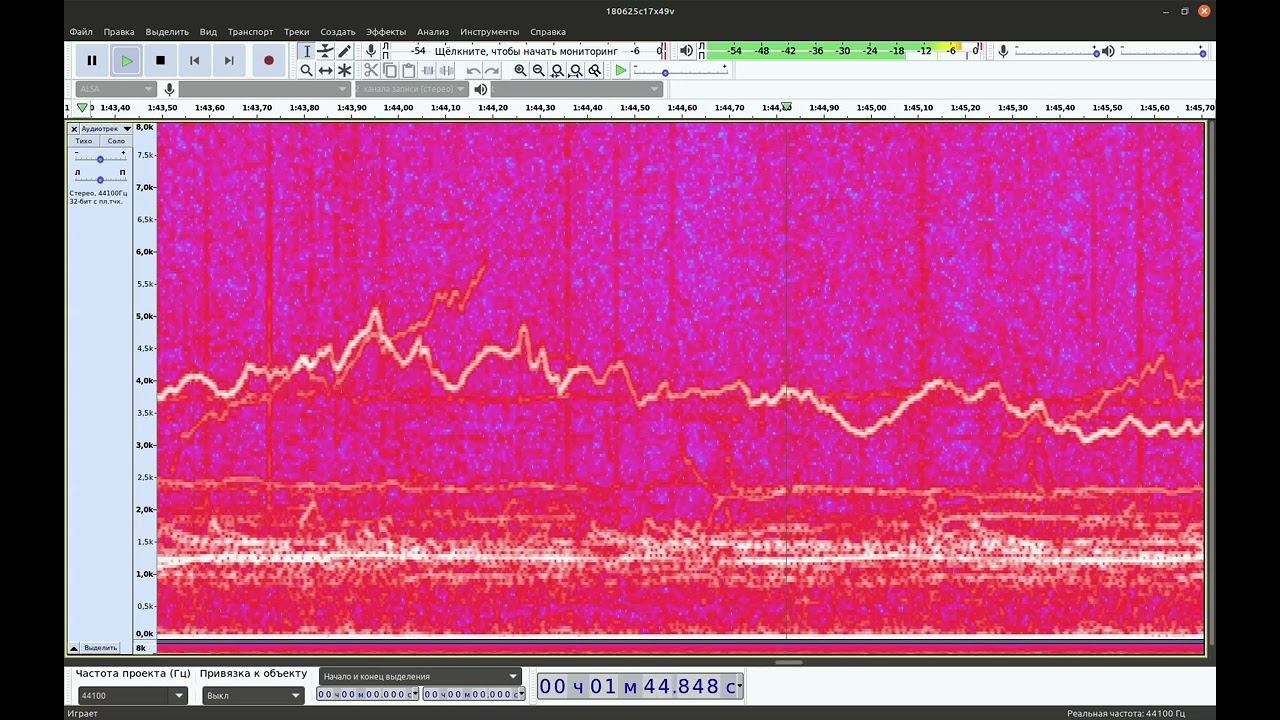Screen dimensions: 1280x720
Task: Open the playback device dropdown
Action: pos(577,89)
